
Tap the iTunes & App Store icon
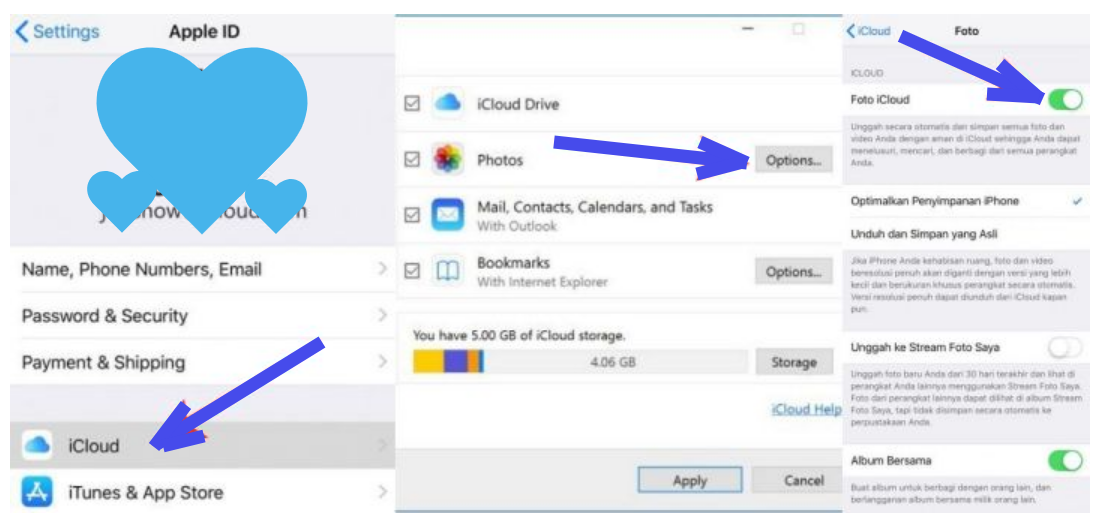(37, 492)
